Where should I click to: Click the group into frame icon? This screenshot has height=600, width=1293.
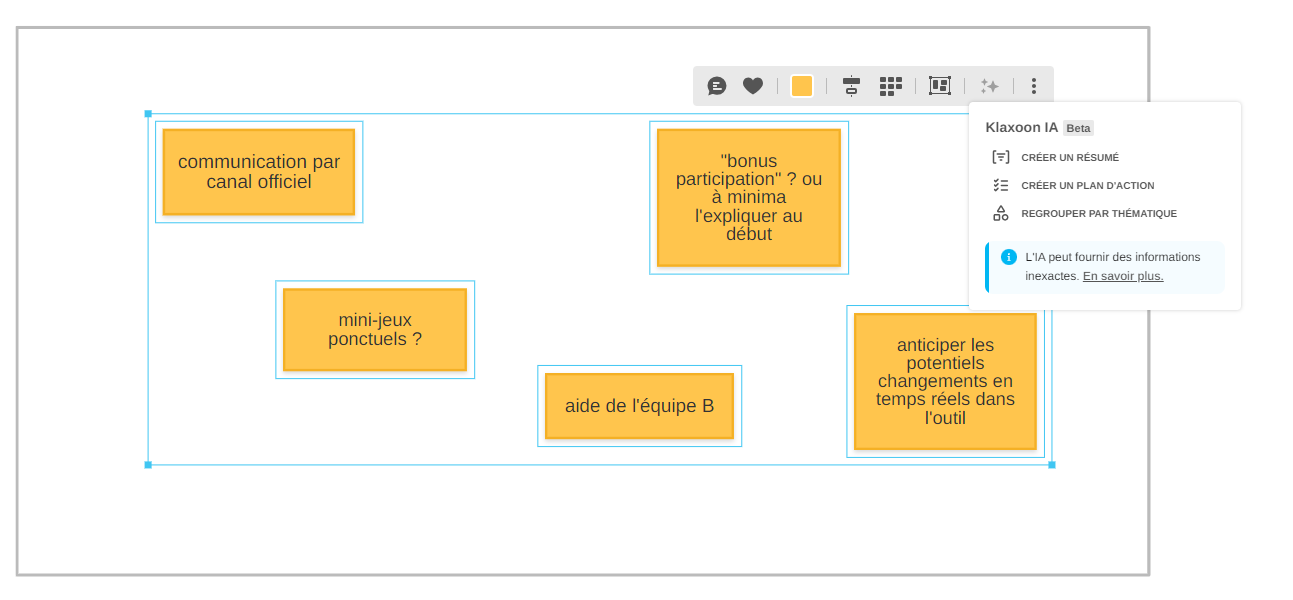(x=939, y=86)
